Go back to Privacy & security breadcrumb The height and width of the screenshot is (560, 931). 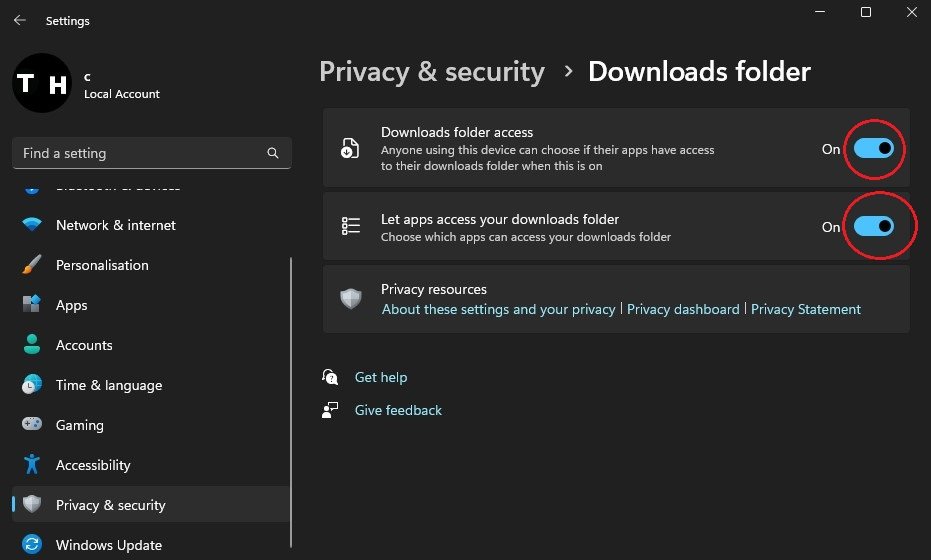(x=431, y=72)
